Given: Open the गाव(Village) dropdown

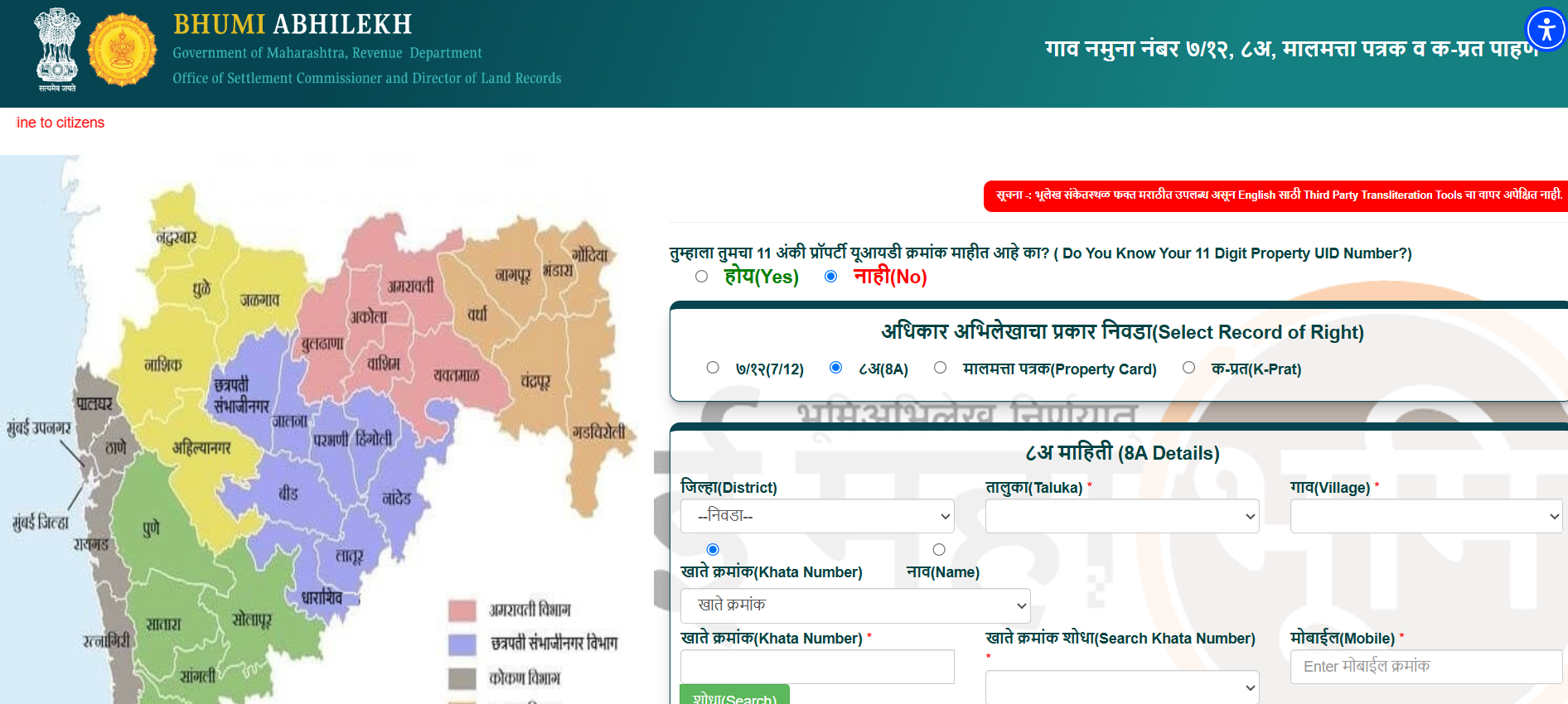Looking at the screenshot, I should pyautogui.click(x=1426, y=516).
